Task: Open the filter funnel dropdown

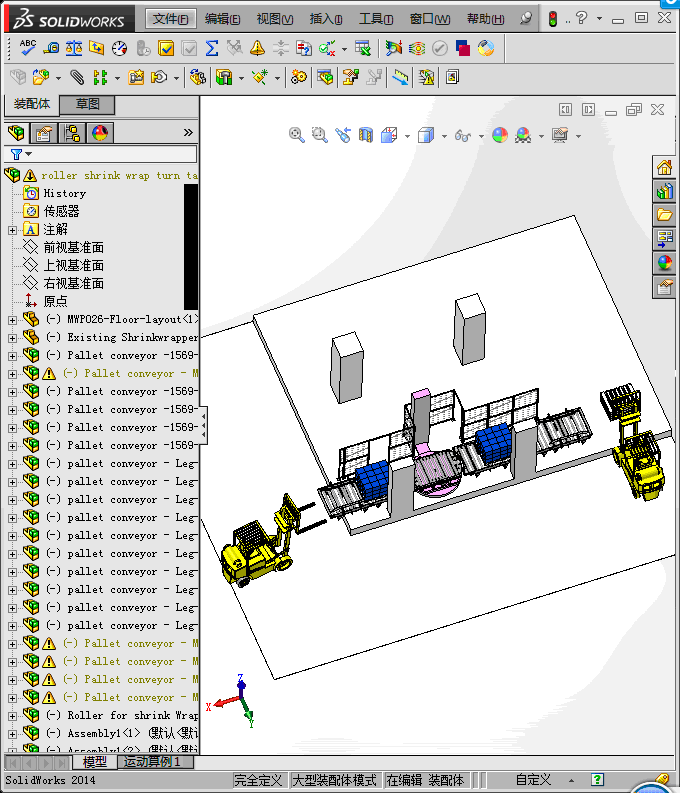Action: (21, 154)
